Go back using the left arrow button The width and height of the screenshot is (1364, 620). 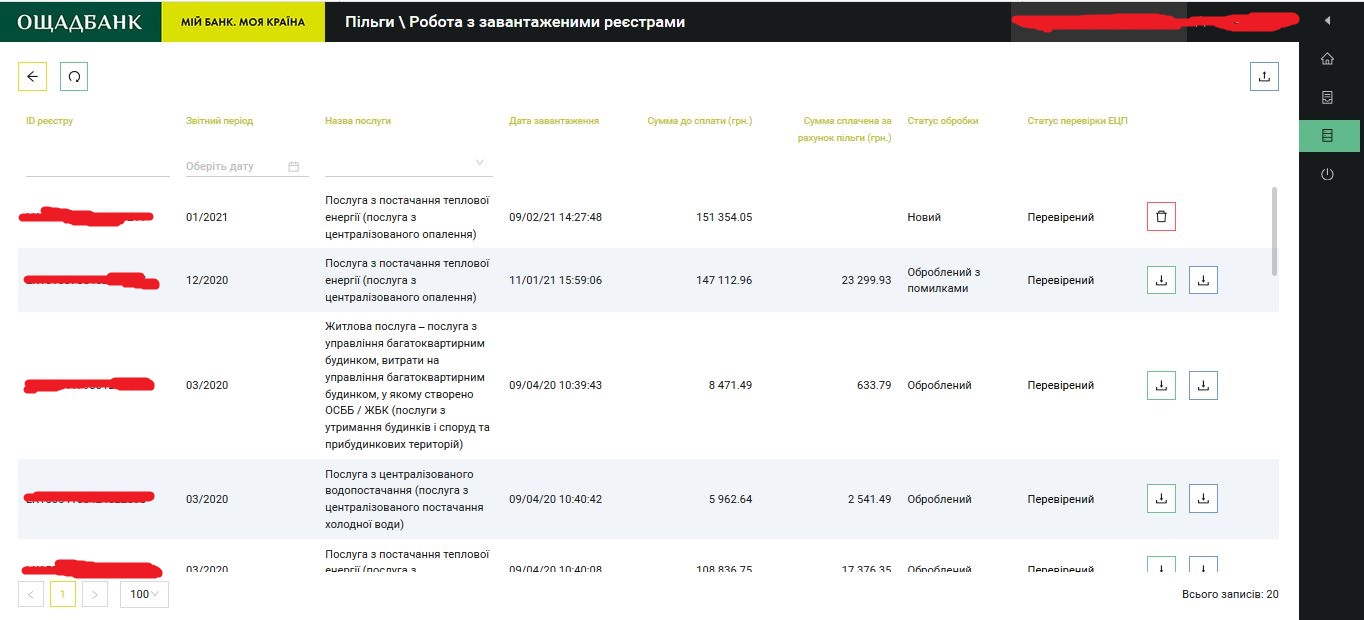(33, 76)
